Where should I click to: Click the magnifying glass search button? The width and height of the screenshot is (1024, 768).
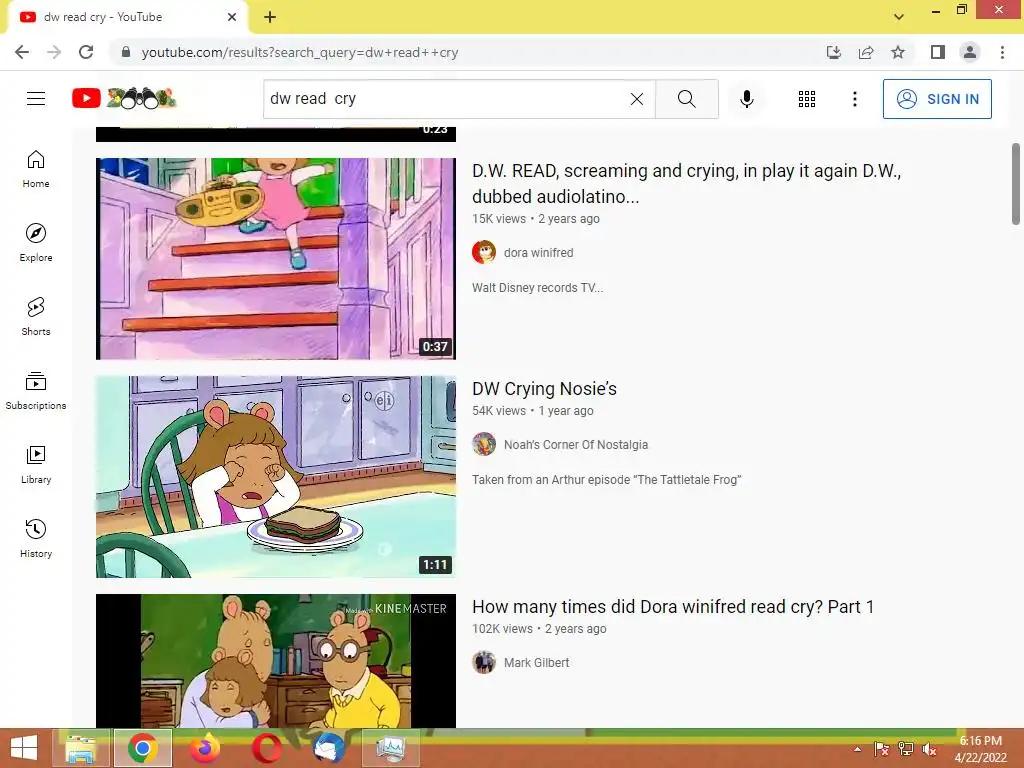(x=686, y=99)
